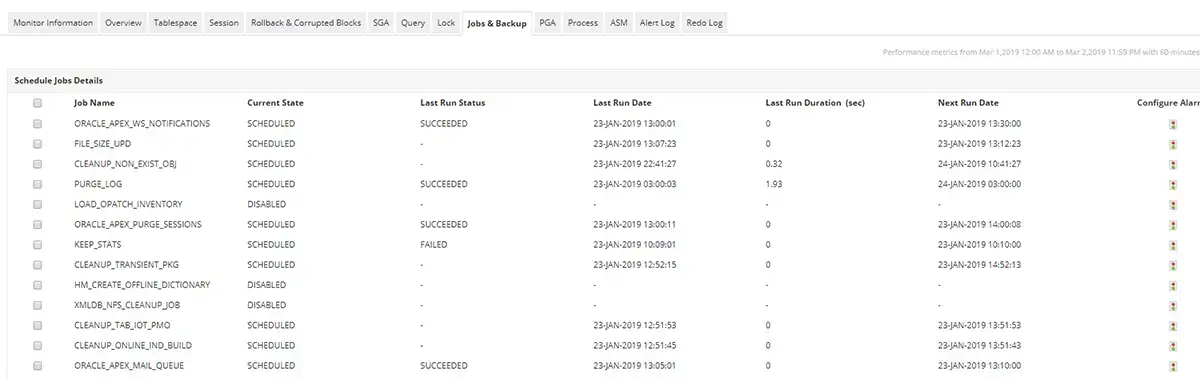Click the FAILED status of KEEP_STATS
The height and width of the screenshot is (379, 1200).
point(434,245)
